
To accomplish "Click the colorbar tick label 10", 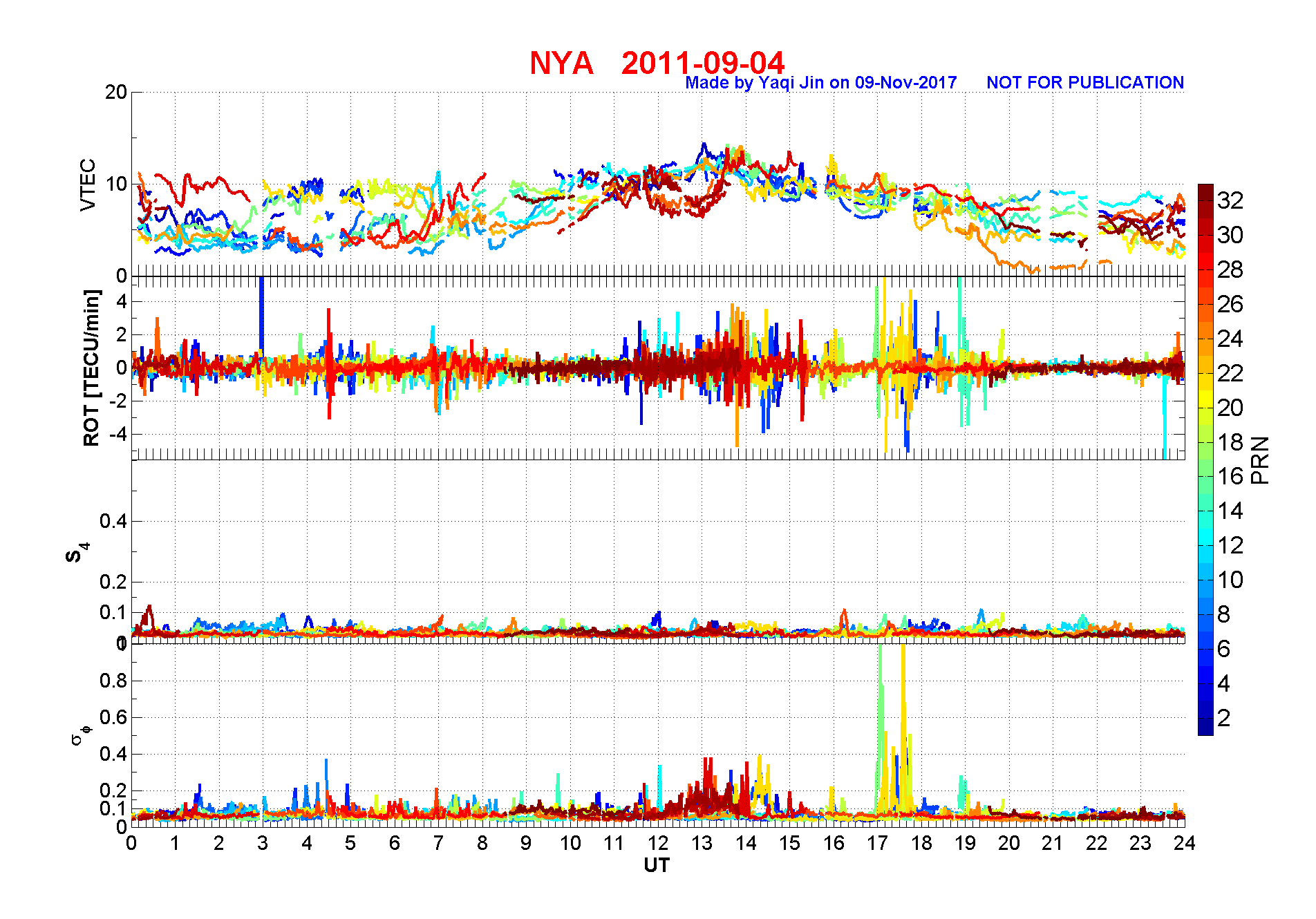I will tap(1230, 580).
